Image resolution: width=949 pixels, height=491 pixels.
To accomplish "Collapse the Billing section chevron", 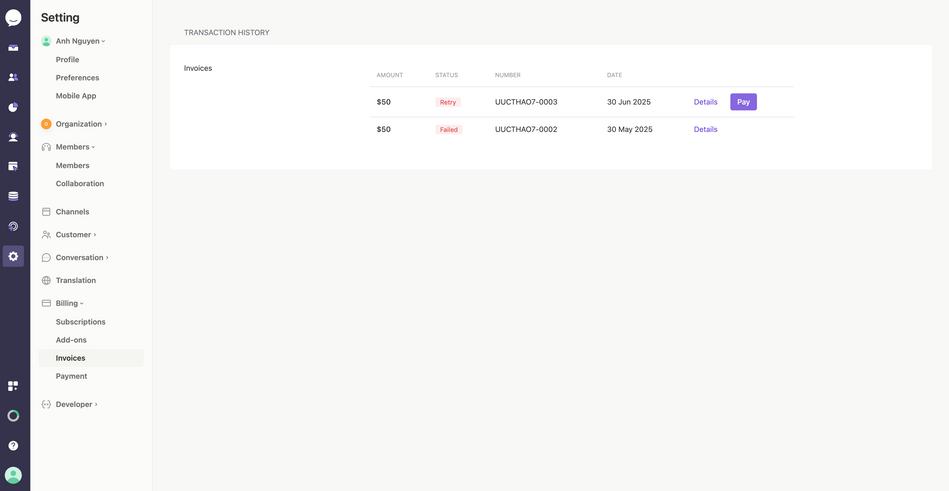I will [82, 303].
